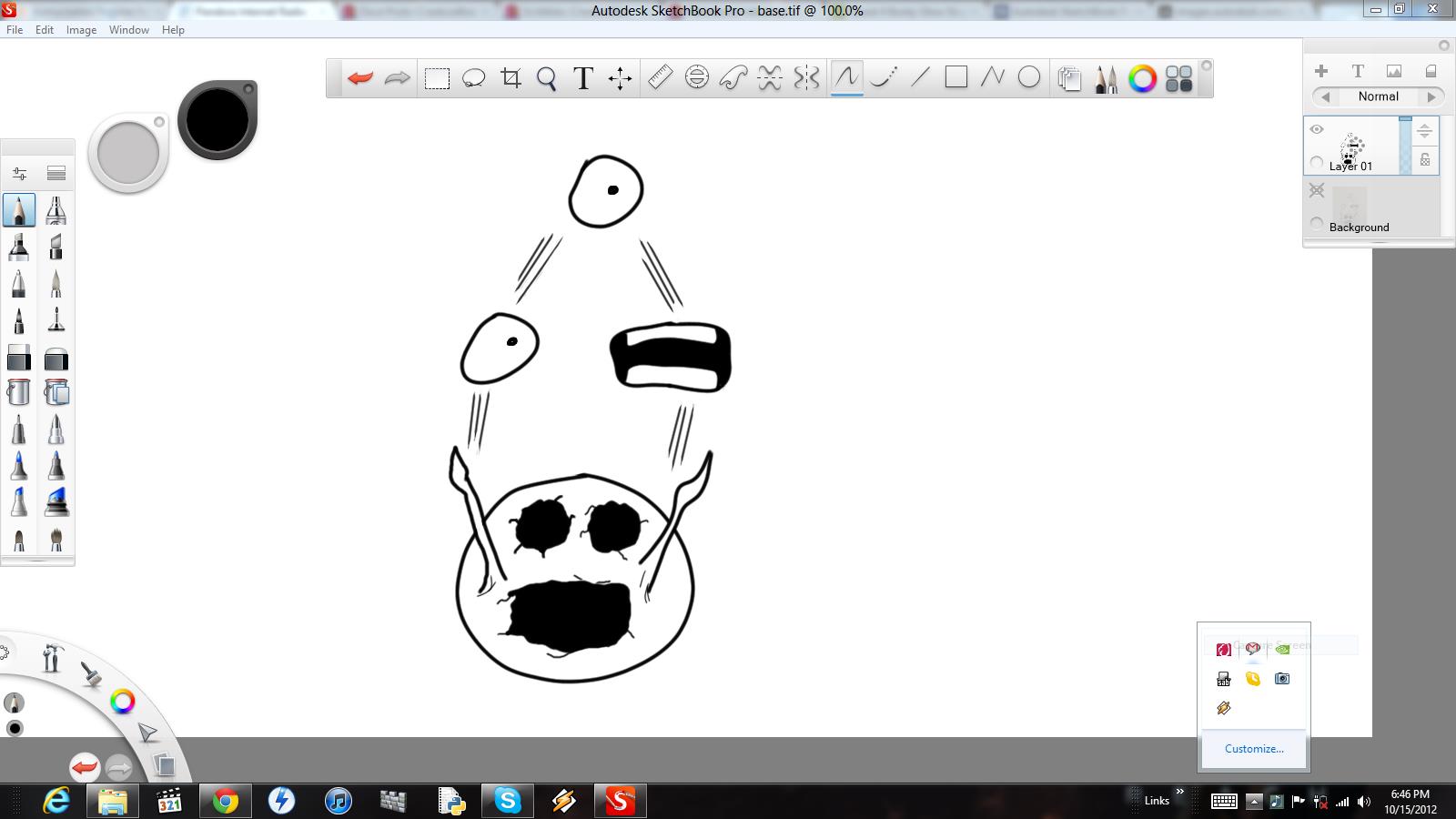Select the rectangular marquee selection tool
The image size is (1456, 819).
(437, 78)
